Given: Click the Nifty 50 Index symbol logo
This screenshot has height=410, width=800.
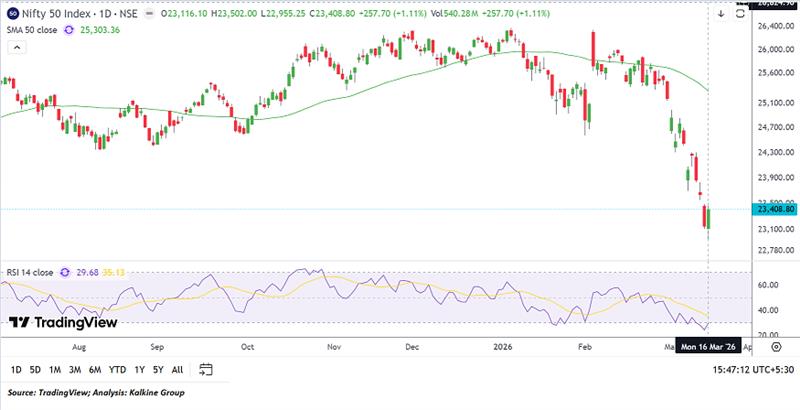Looking at the screenshot, I should (11, 13).
